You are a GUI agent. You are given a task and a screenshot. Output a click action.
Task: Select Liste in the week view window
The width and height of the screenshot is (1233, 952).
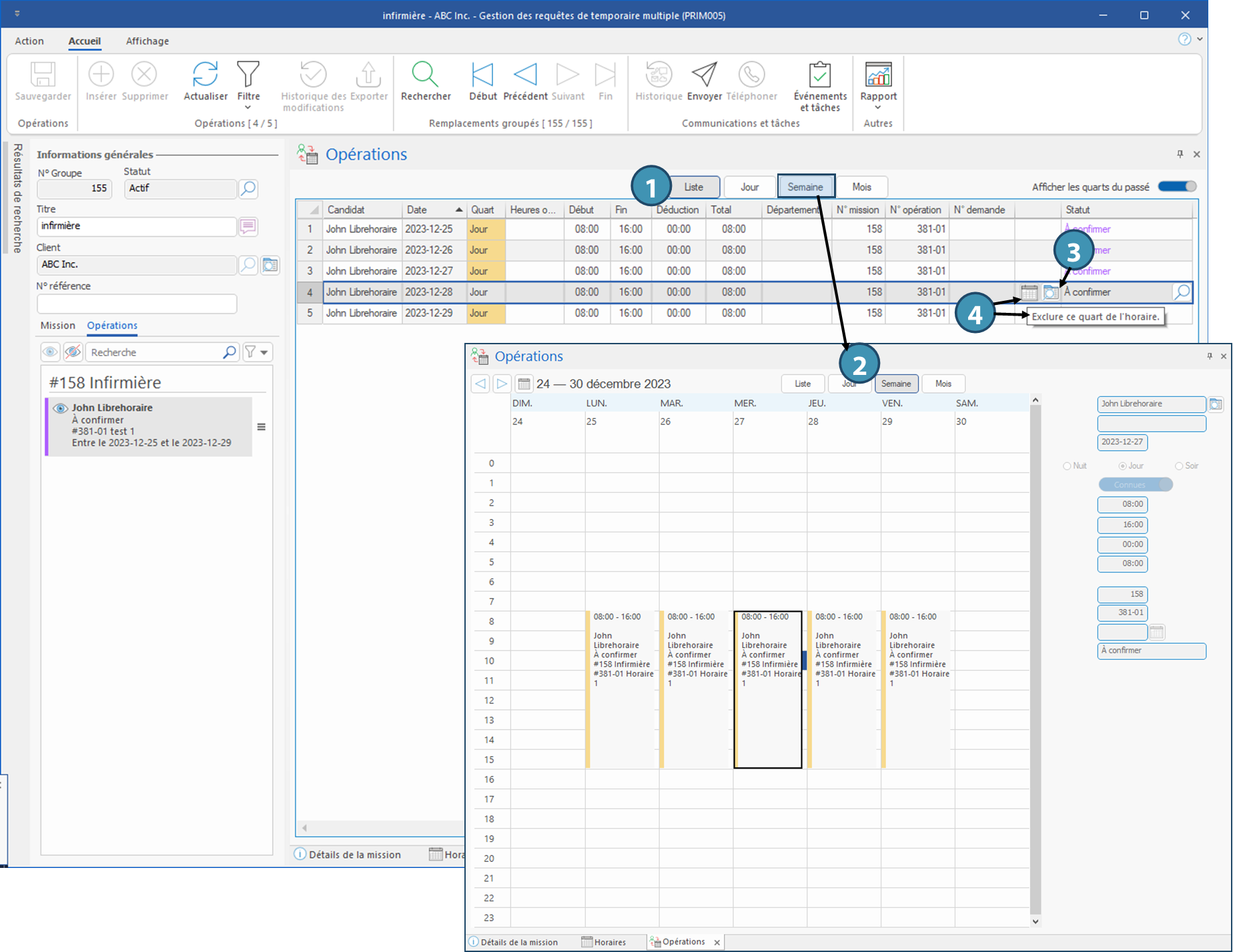803,384
